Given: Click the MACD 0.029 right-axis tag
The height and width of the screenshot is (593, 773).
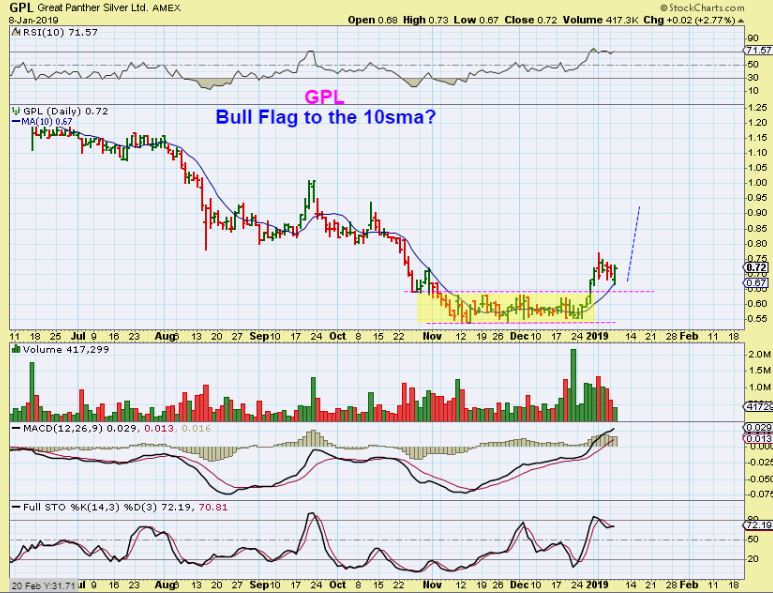Looking at the screenshot, I should 758,428.
